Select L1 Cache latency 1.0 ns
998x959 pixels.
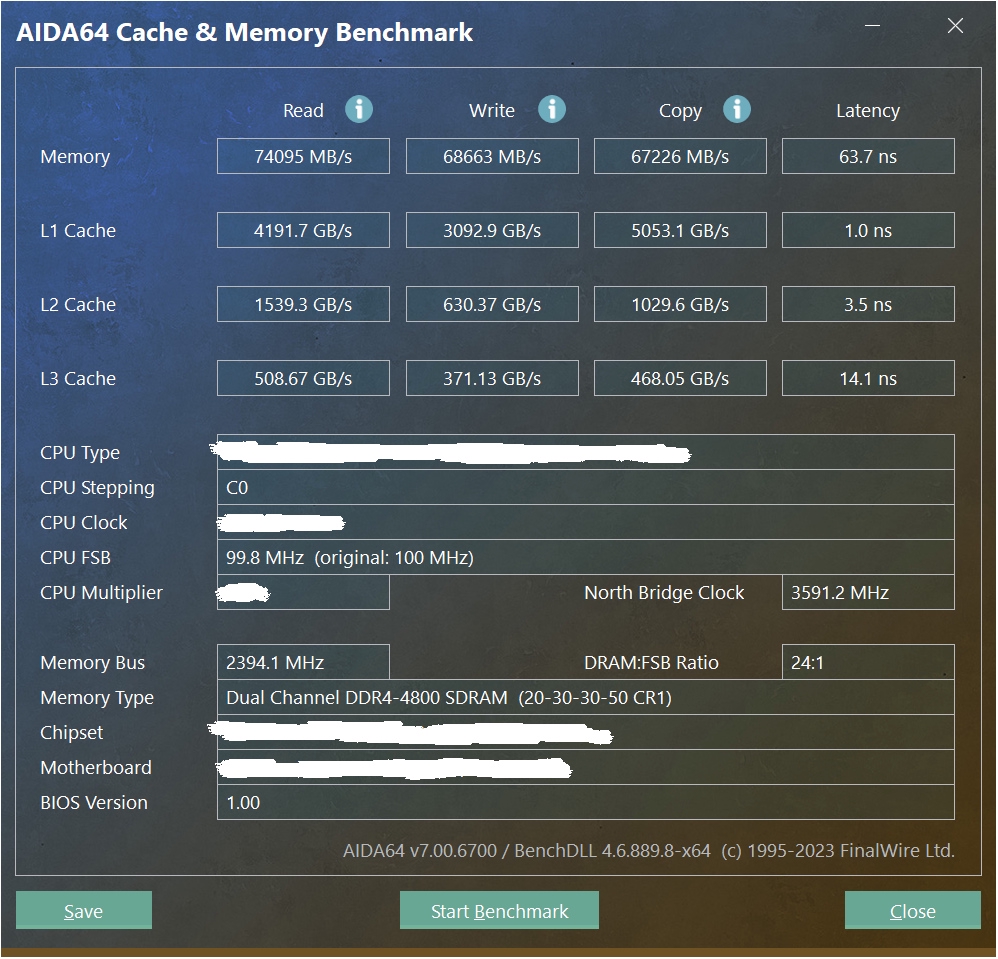point(868,230)
